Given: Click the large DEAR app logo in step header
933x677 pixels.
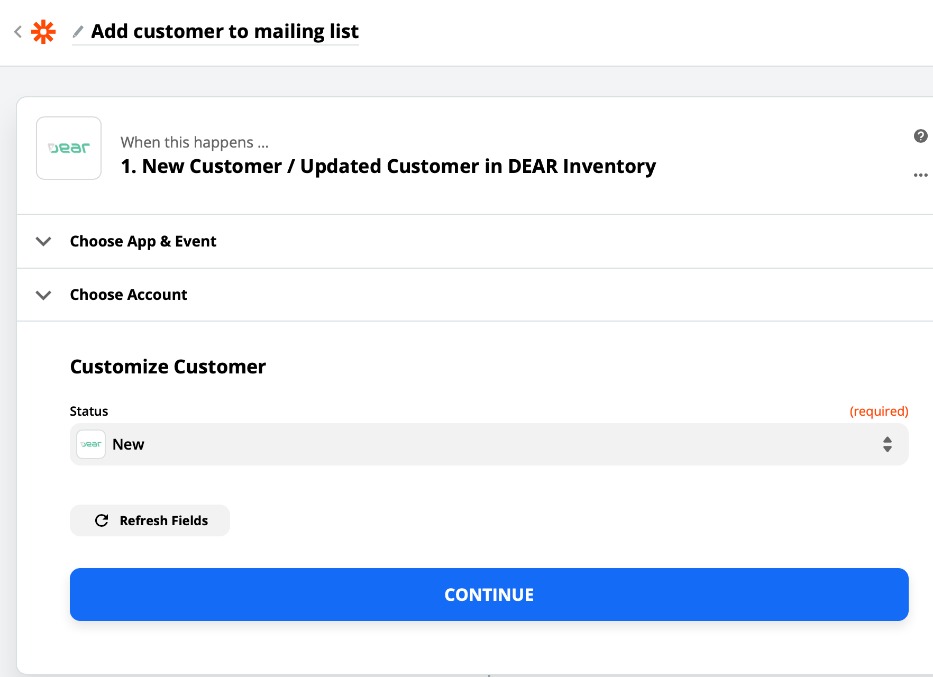Looking at the screenshot, I should tap(69, 148).
